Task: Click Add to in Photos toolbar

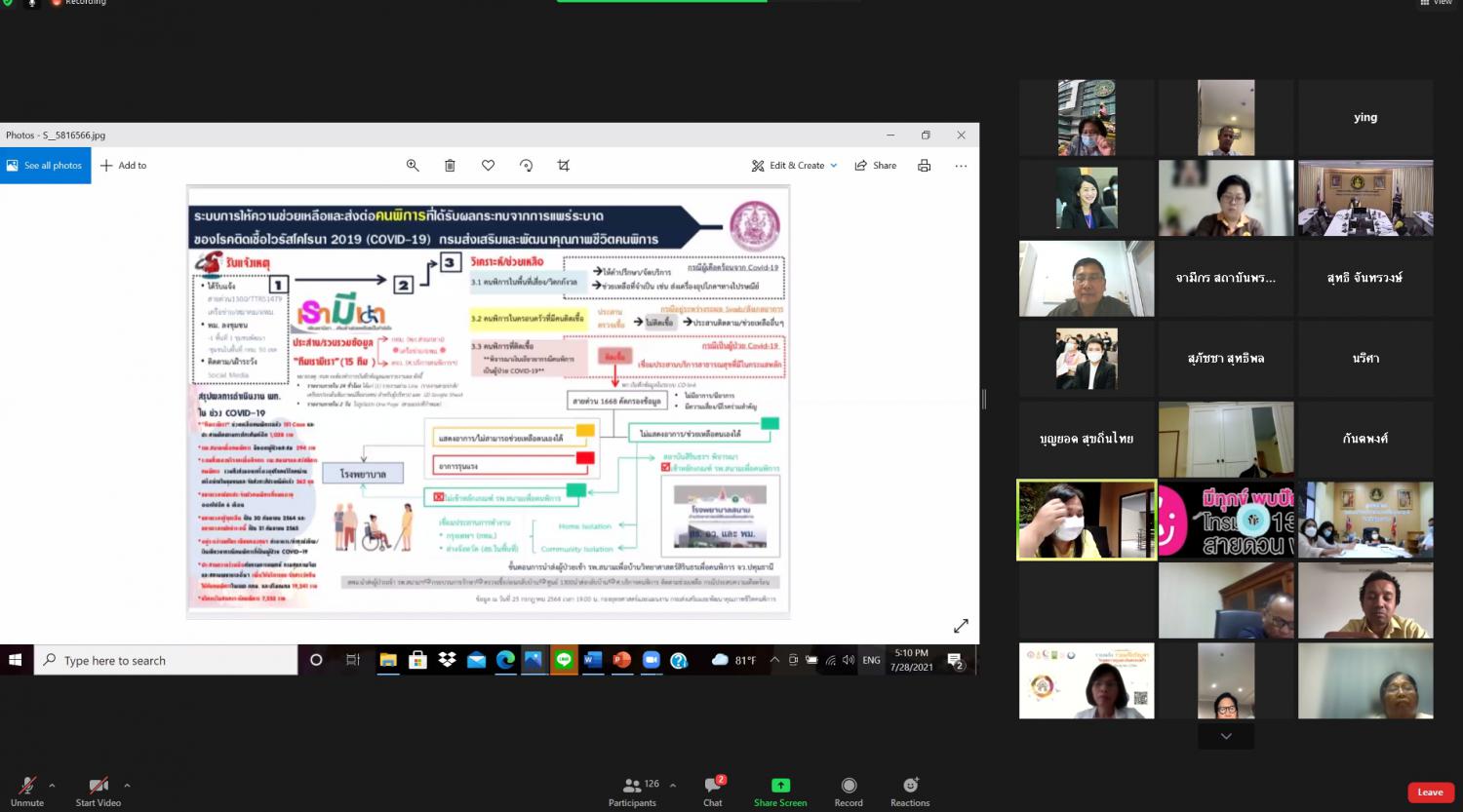Action: pos(124,166)
